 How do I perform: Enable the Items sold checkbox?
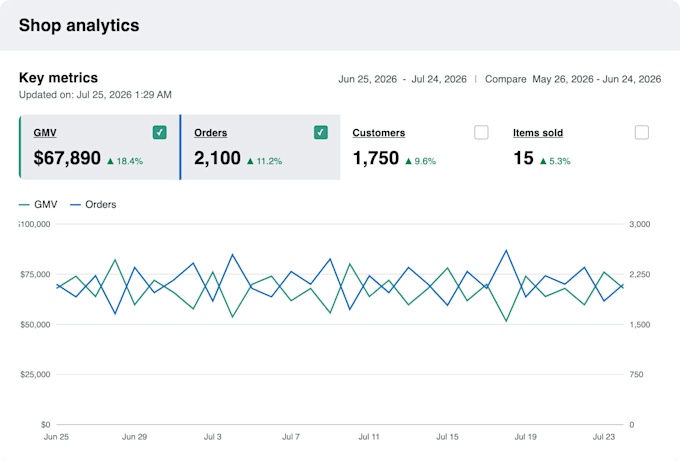tap(641, 132)
